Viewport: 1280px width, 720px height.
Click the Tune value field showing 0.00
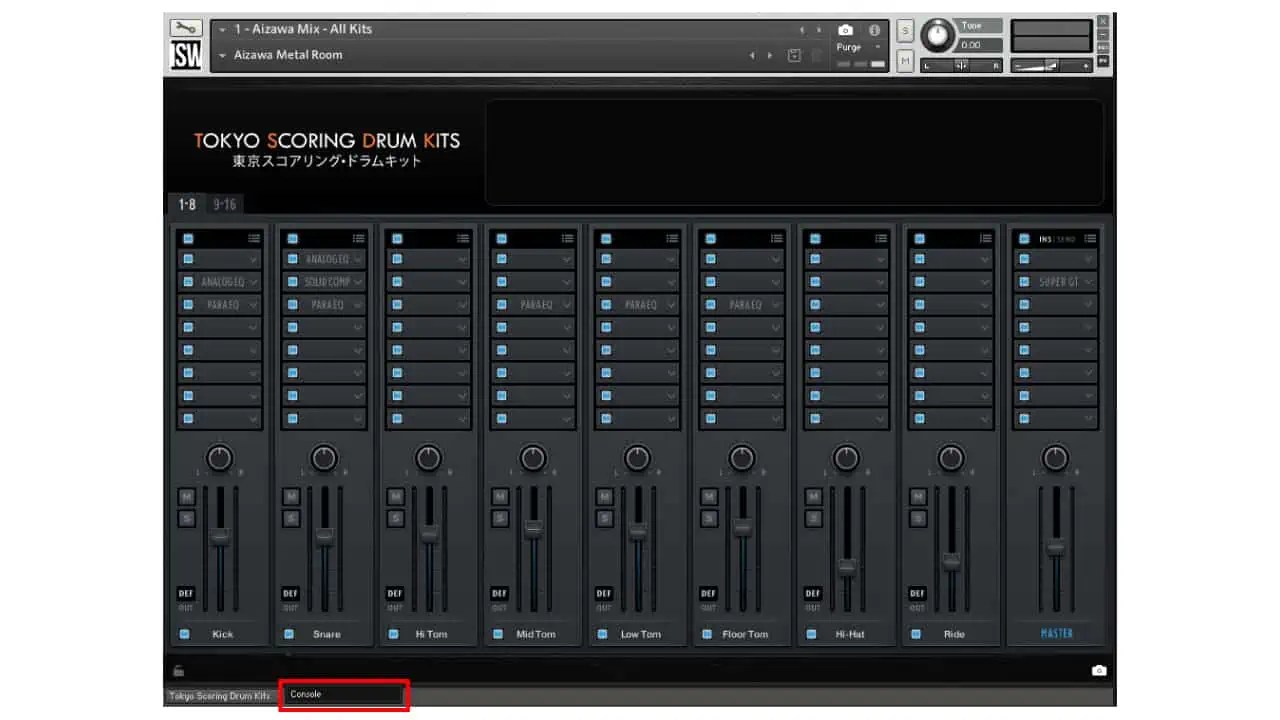[980, 45]
